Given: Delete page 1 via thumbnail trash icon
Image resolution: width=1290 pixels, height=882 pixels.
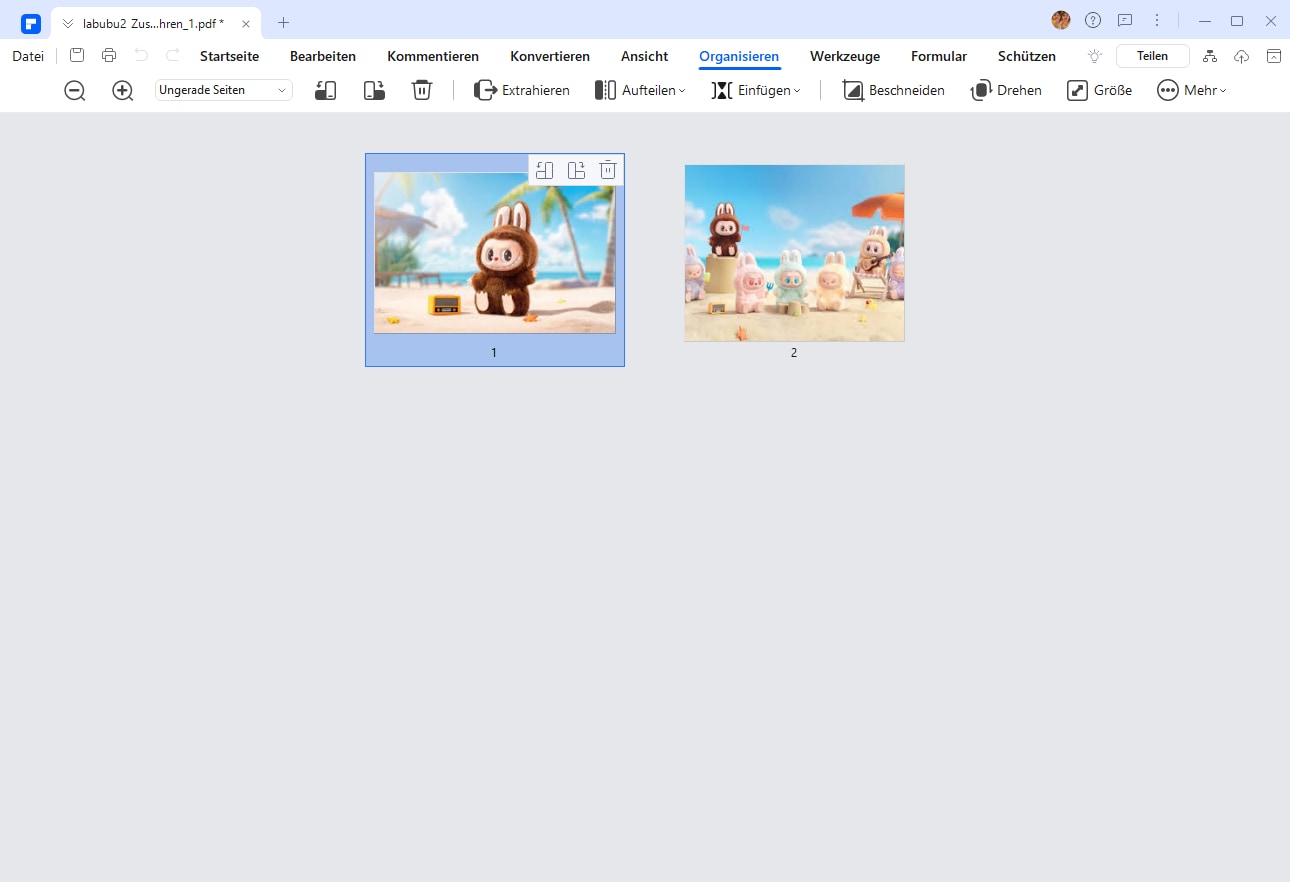Looking at the screenshot, I should [x=608, y=170].
